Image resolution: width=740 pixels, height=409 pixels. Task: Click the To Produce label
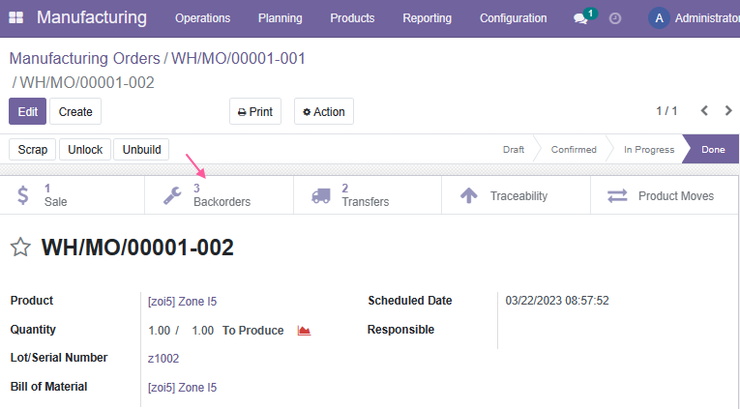(x=253, y=330)
